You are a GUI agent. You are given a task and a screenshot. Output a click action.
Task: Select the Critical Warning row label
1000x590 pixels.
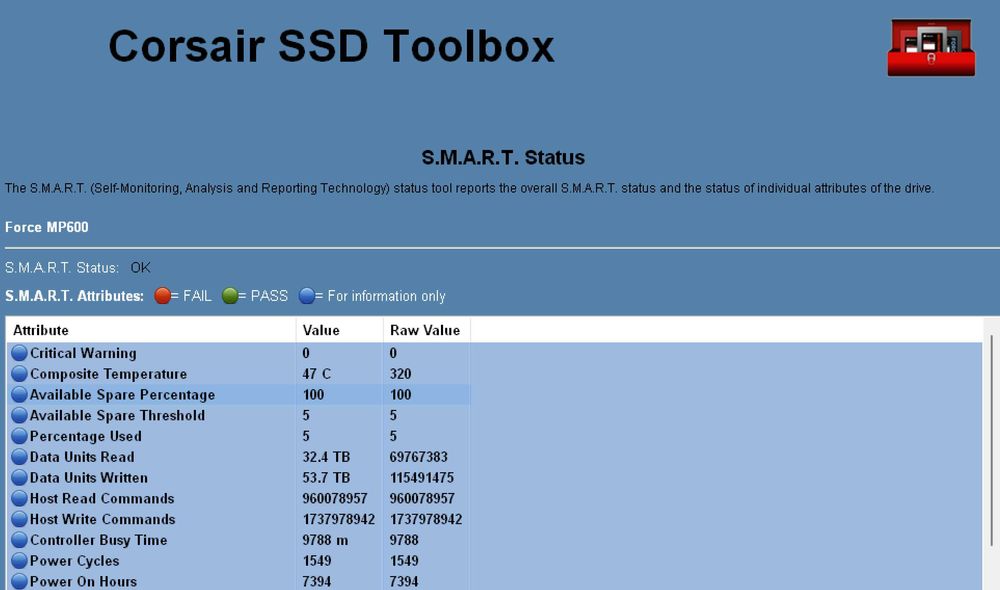pos(83,353)
